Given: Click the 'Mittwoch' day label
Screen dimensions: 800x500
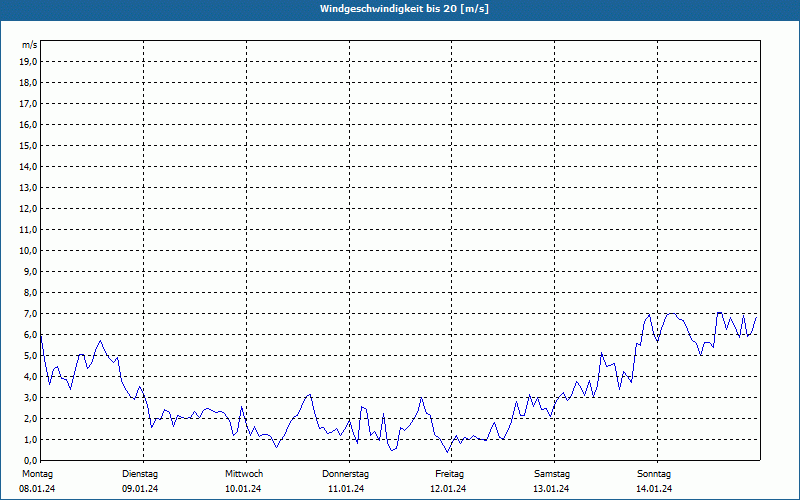Looking at the screenshot, I should (x=244, y=474).
